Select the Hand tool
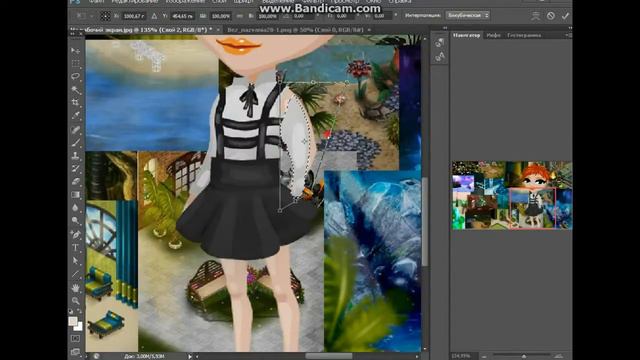 click(x=76, y=288)
